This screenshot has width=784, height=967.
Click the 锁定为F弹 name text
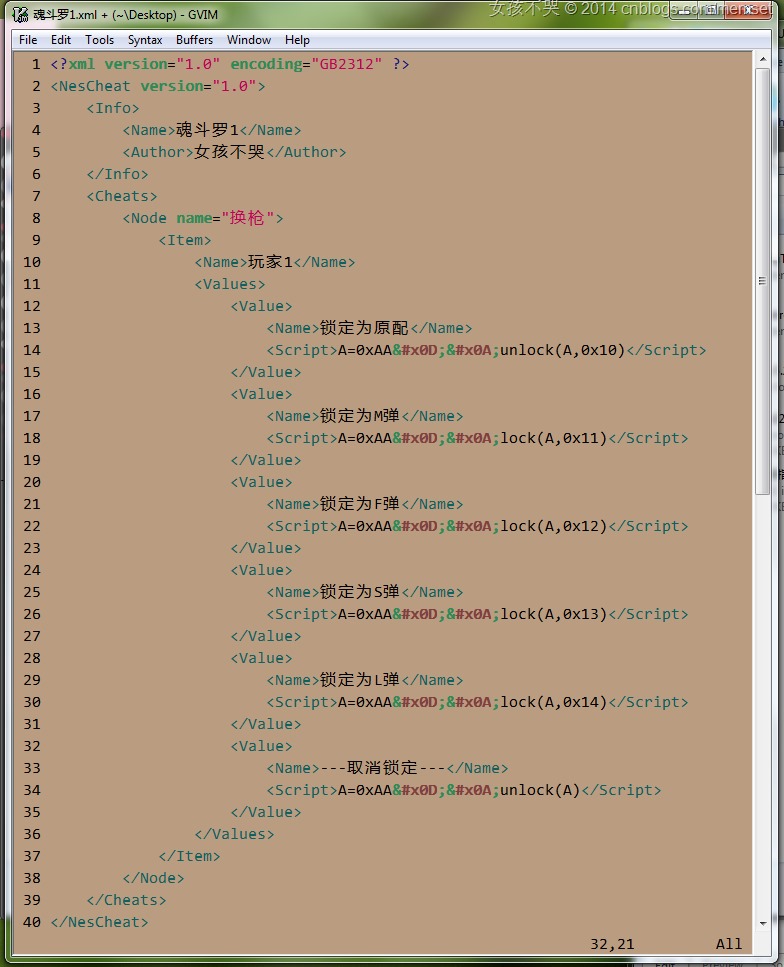tap(360, 504)
